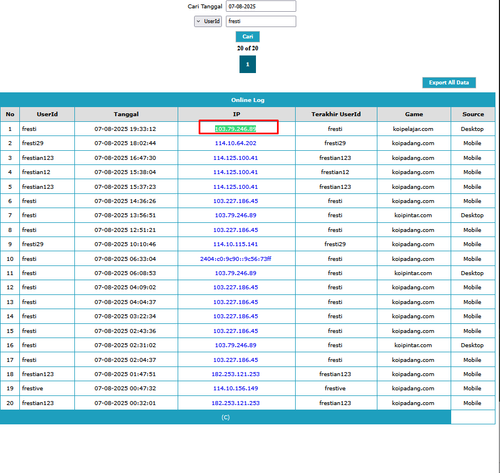Open IP link in the 14:36:26 row
The height and width of the screenshot is (473, 500).
coord(236,201)
